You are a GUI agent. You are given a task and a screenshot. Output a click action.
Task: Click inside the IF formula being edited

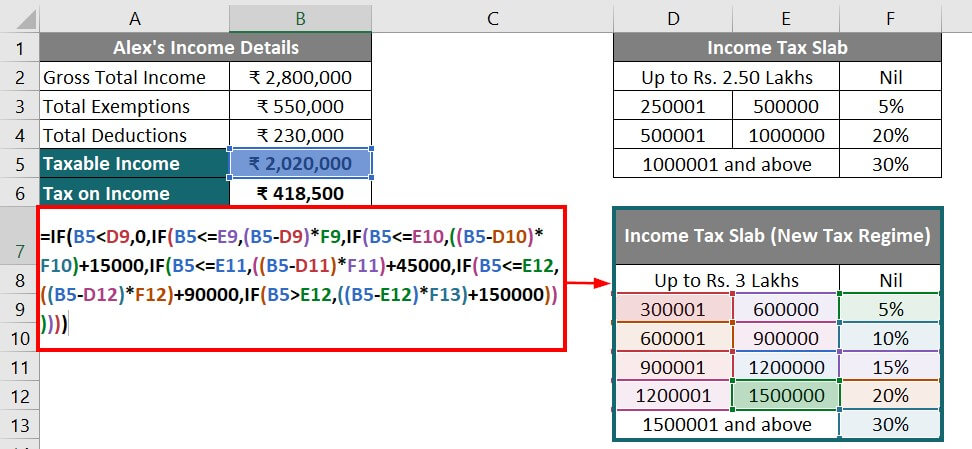(302, 278)
